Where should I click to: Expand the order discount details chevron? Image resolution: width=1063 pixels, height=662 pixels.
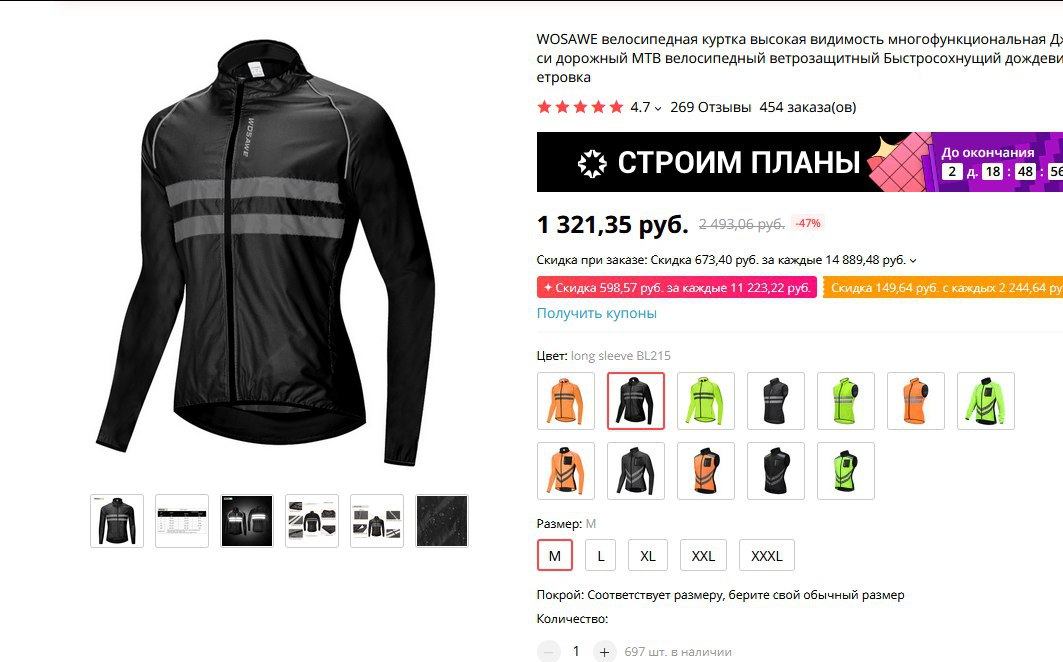(x=912, y=260)
